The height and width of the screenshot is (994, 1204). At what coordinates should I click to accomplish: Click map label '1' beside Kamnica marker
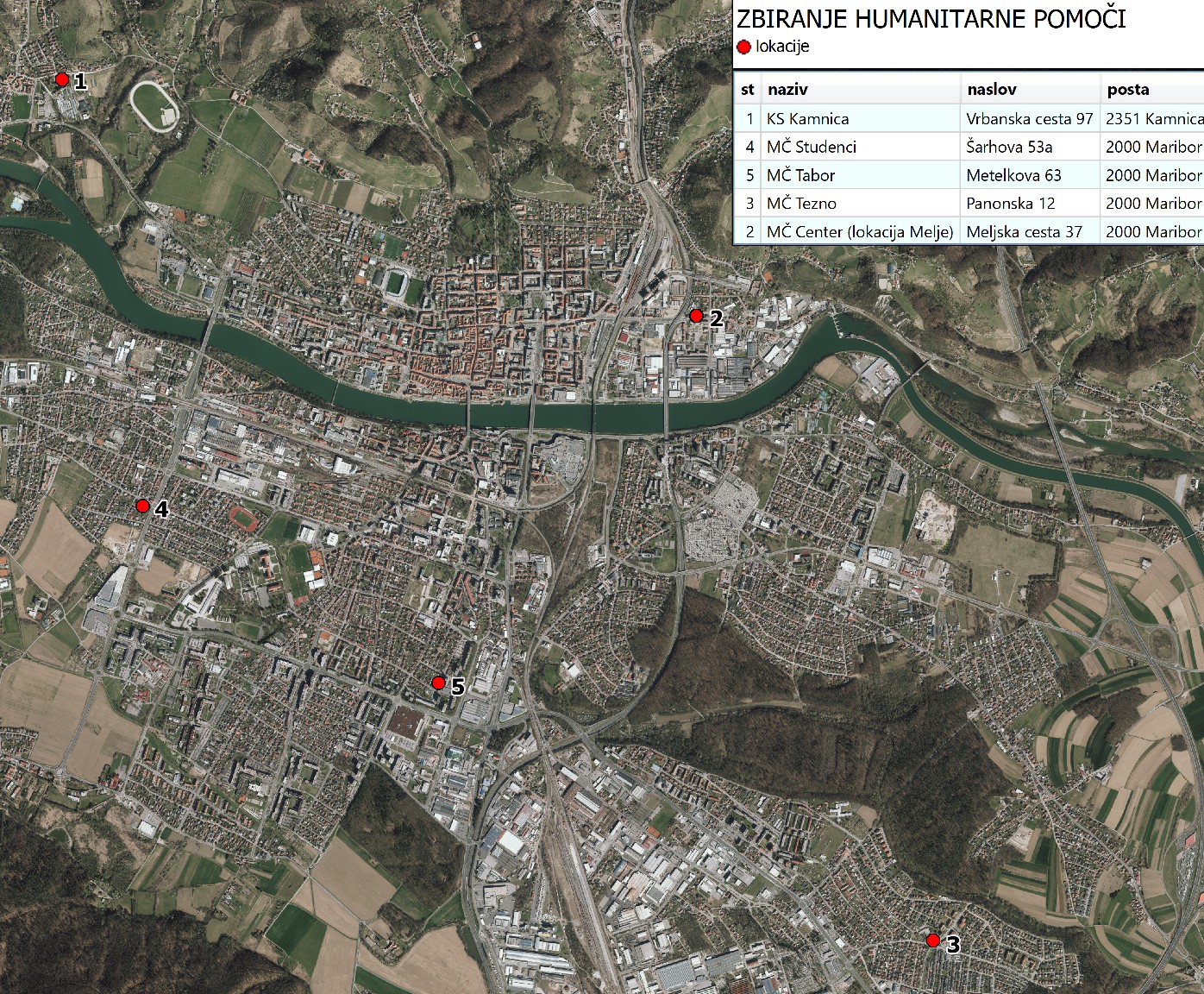tap(80, 82)
